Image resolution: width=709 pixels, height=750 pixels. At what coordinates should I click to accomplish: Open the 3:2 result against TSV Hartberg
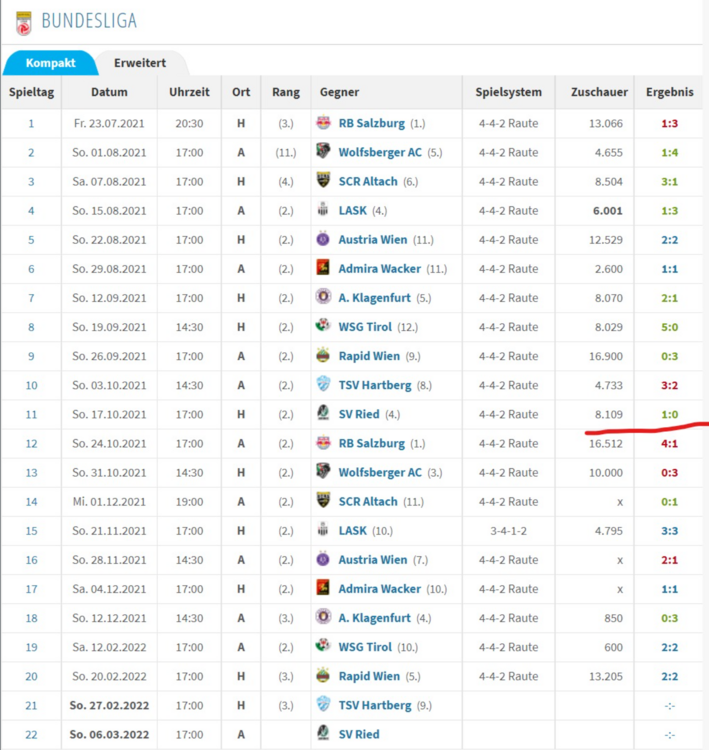tap(669, 386)
